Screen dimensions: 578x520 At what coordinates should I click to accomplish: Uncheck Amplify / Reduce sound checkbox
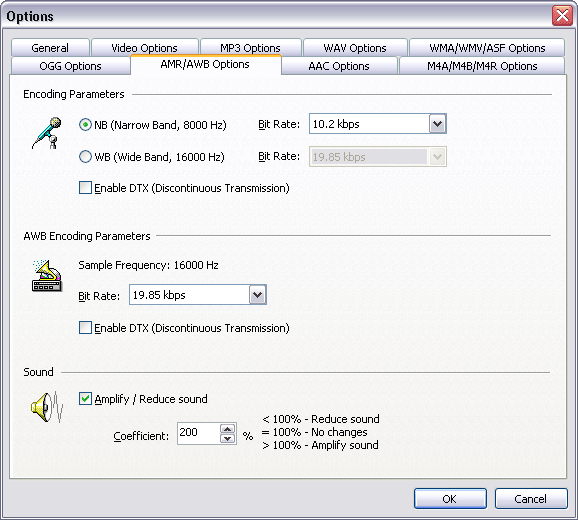(86, 399)
